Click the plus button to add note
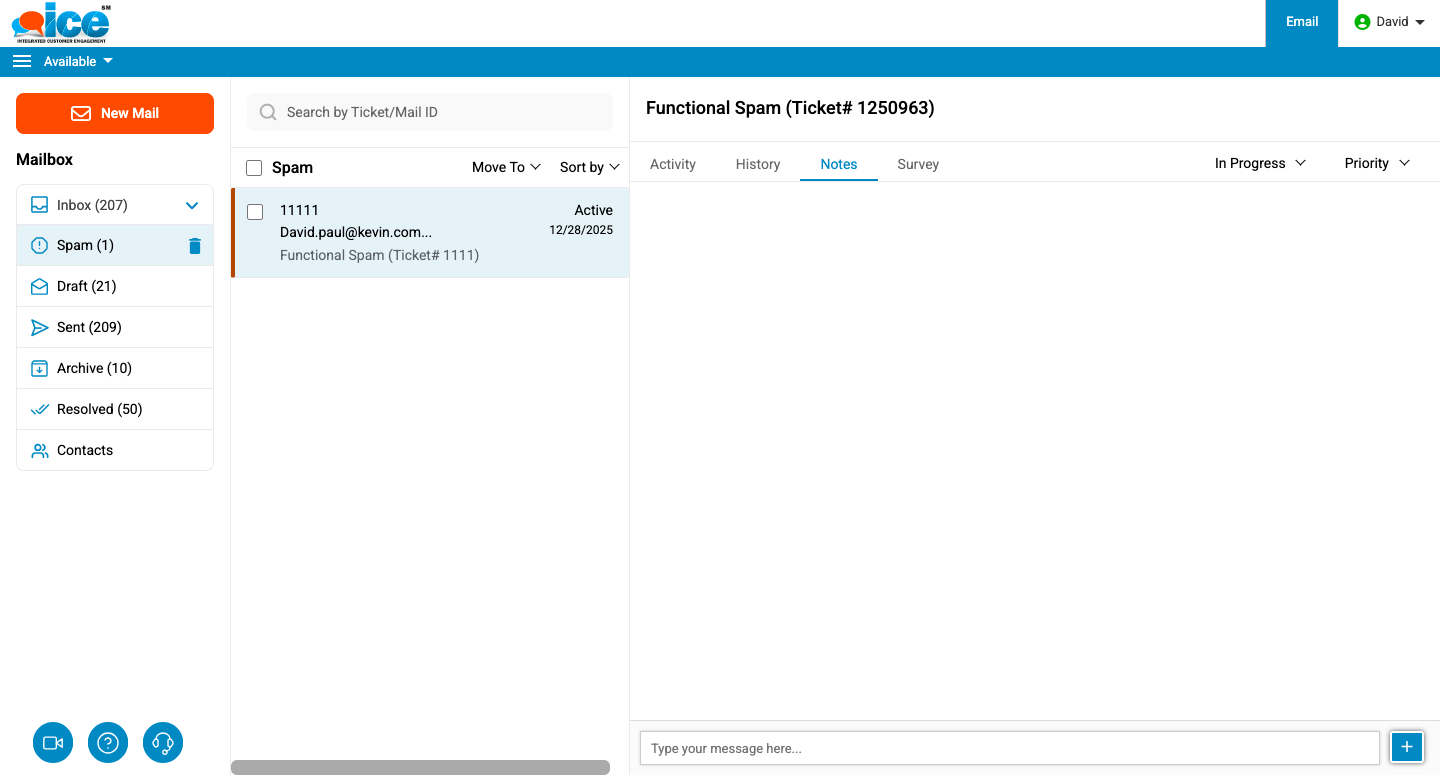 [x=1407, y=747]
